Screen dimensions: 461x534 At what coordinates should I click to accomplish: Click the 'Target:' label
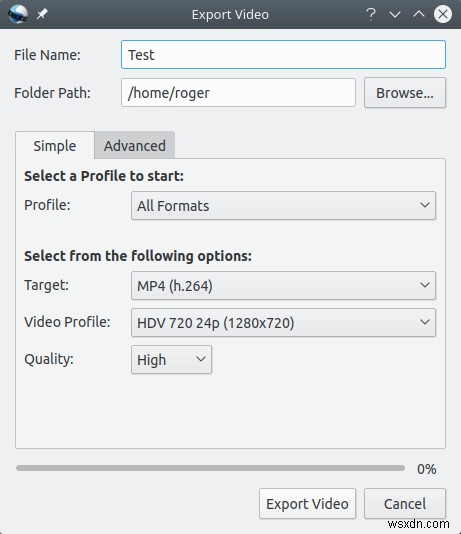coord(46,285)
